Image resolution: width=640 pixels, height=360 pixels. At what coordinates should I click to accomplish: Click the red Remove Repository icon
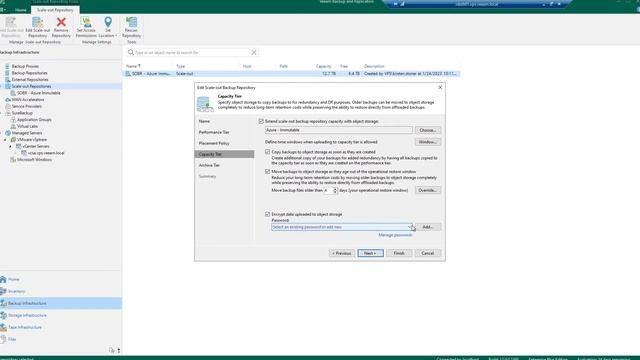tap(61, 22)
